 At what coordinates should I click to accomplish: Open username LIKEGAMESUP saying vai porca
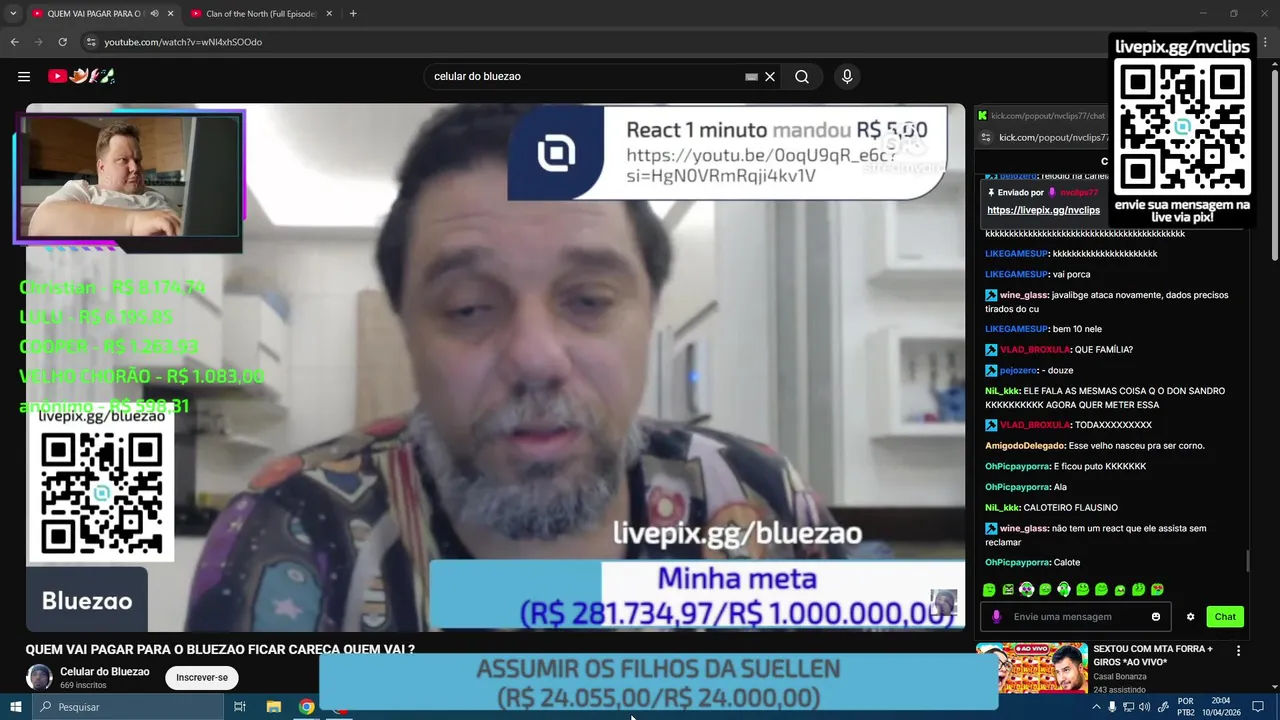click(1016, 274)
